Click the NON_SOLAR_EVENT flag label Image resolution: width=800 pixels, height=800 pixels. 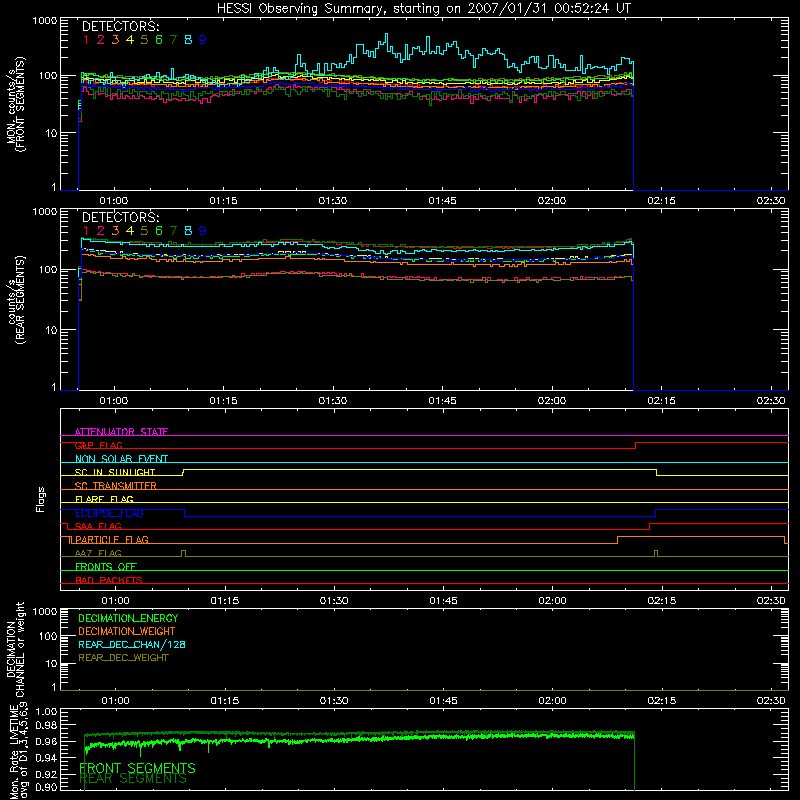tap(121, 459)
